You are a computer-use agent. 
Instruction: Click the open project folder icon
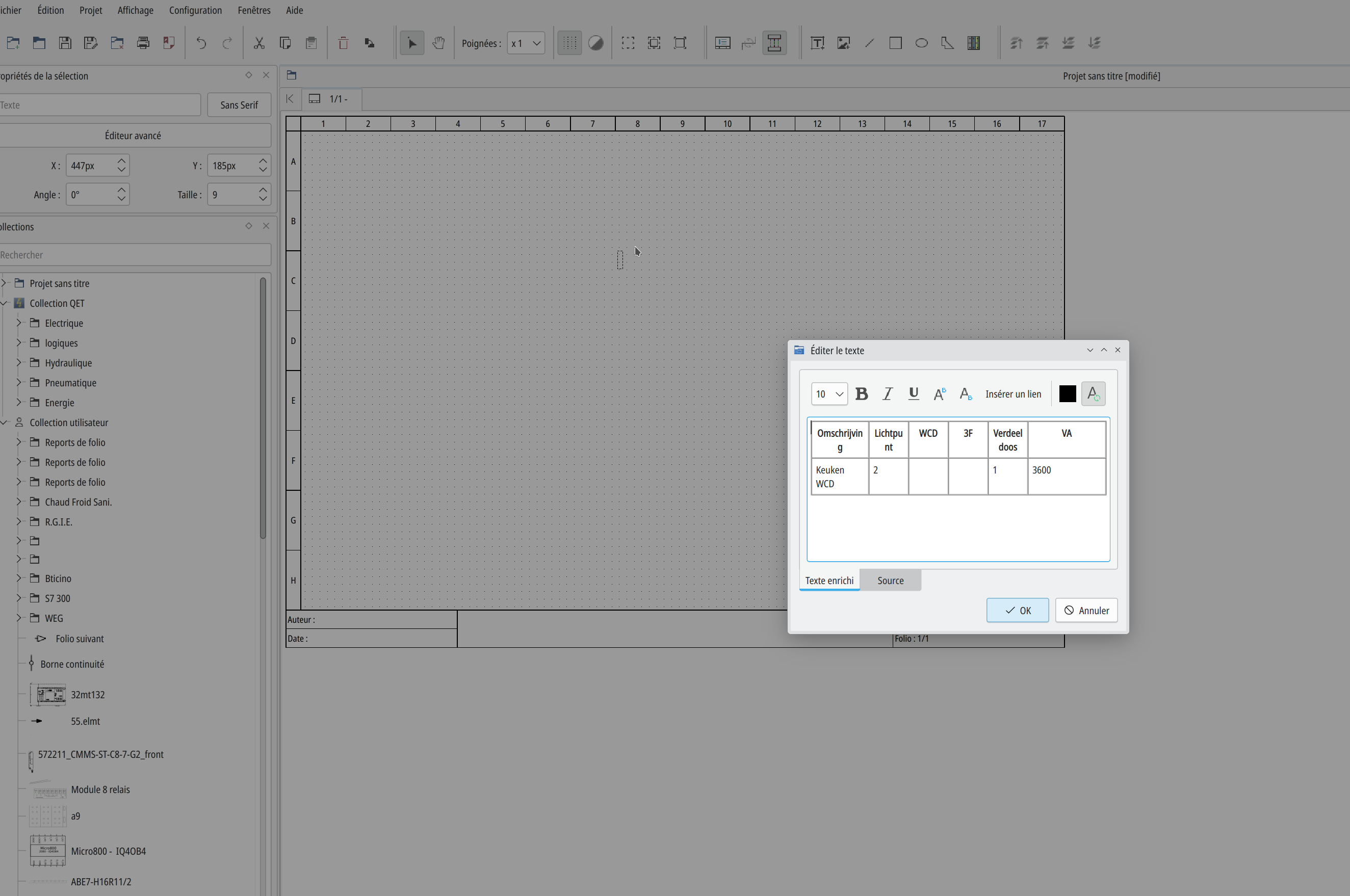click(39, 43)
